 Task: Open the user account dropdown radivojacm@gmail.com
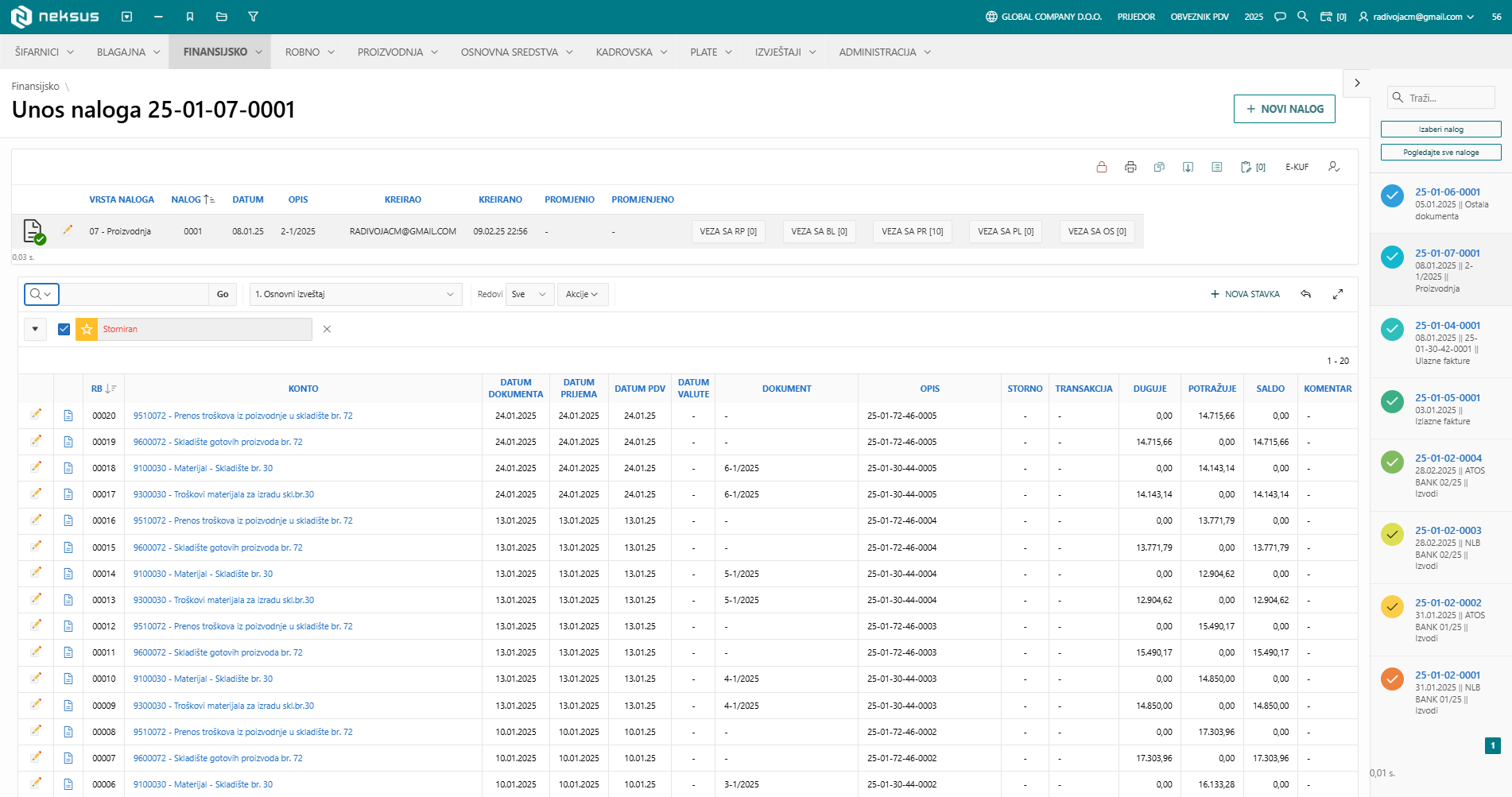1417,17
